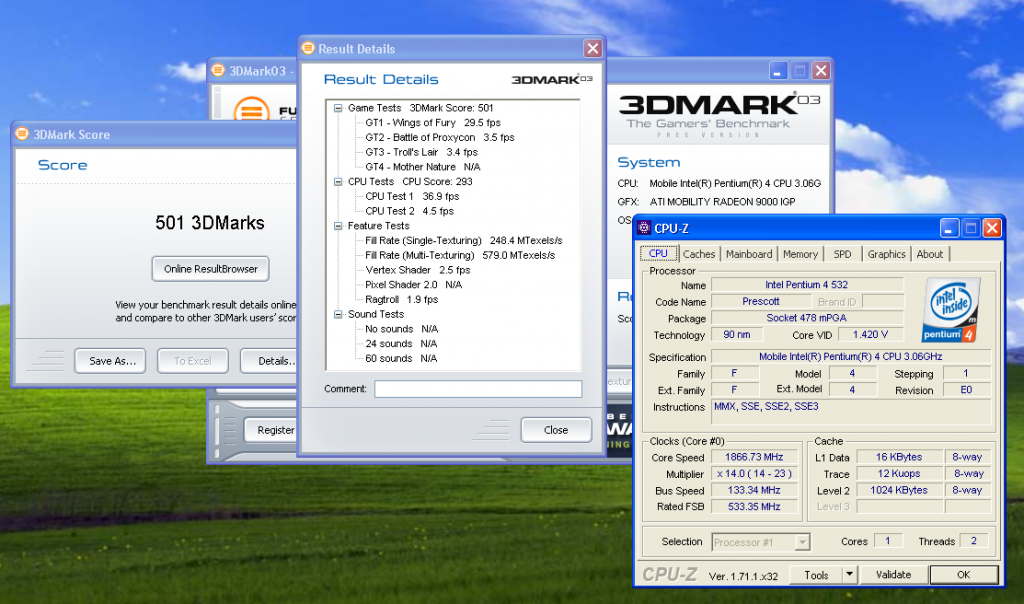Viewport: 1024px width, 604px height.
Task: Minimize the 3DMark03 main window
Action: tap(778, 71)
